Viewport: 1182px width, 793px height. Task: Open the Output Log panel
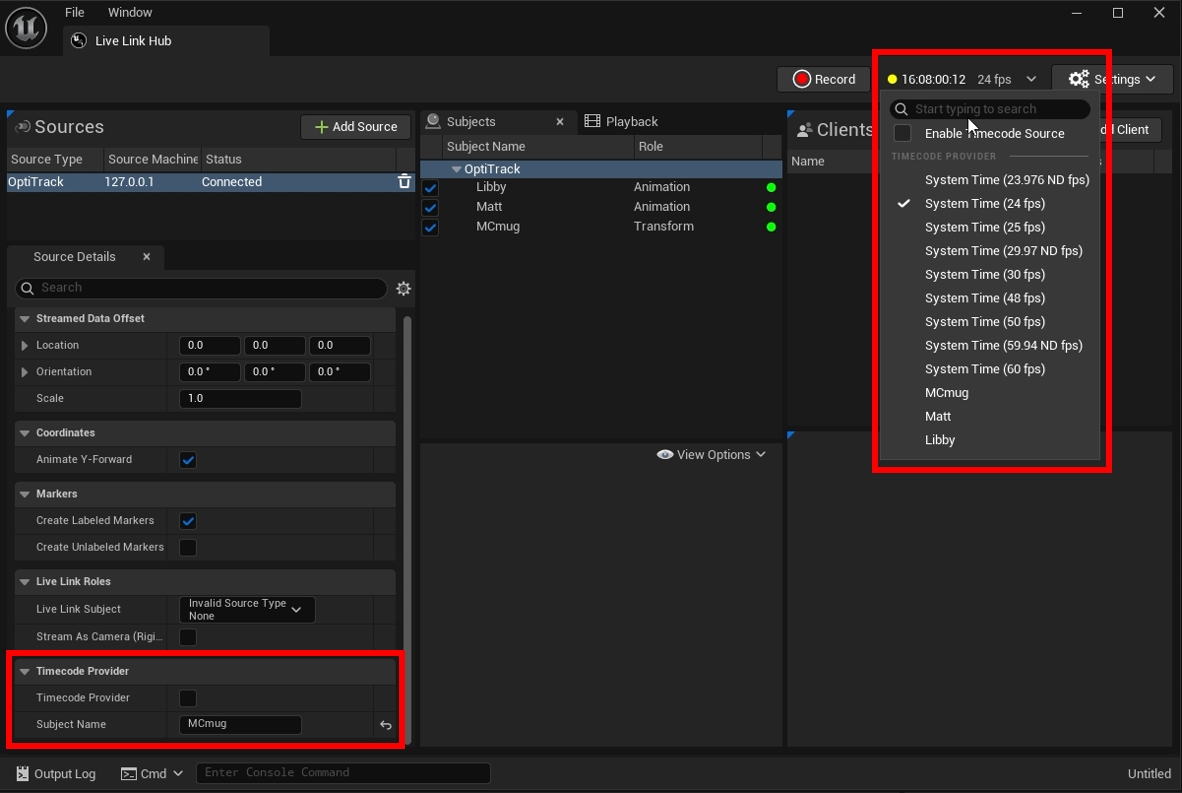[56, 773]
